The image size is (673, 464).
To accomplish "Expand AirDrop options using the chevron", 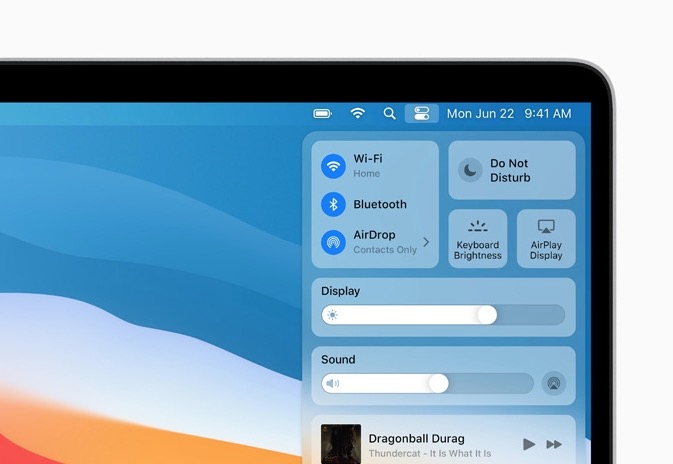I will pos(426,242).
